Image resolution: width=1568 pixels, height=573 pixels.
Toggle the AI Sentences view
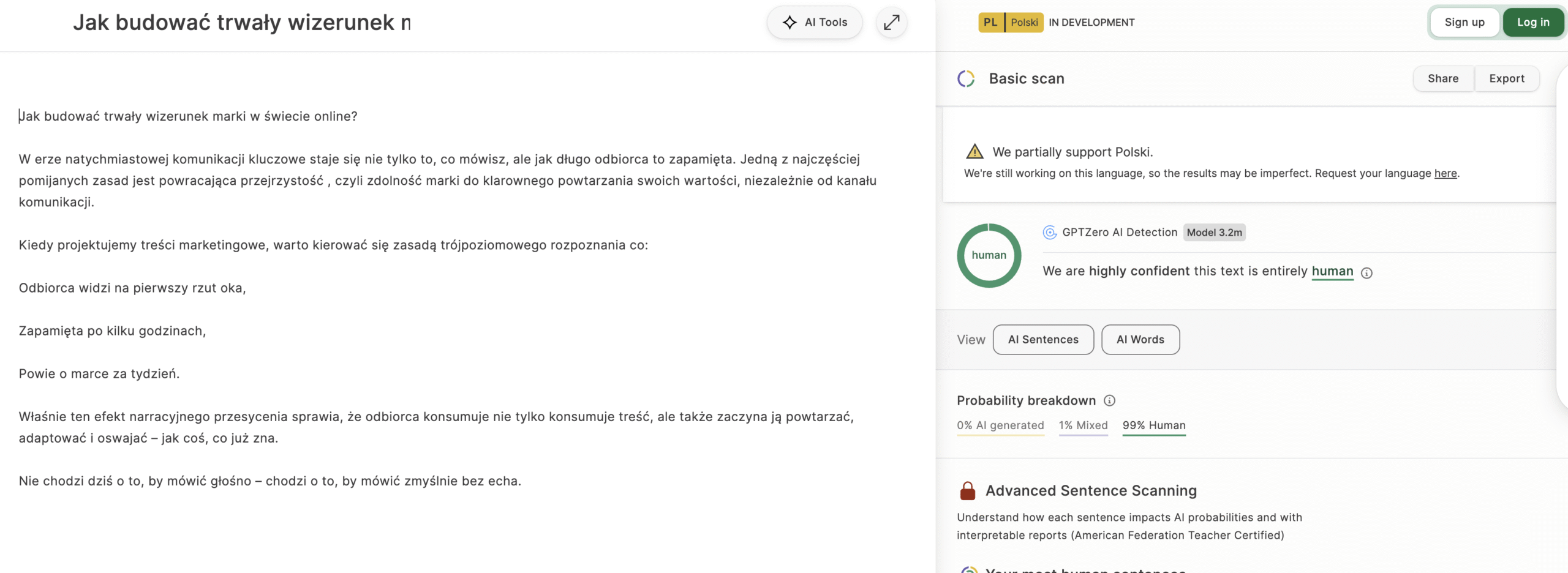pyautogui.click(x=1043, y=340)
